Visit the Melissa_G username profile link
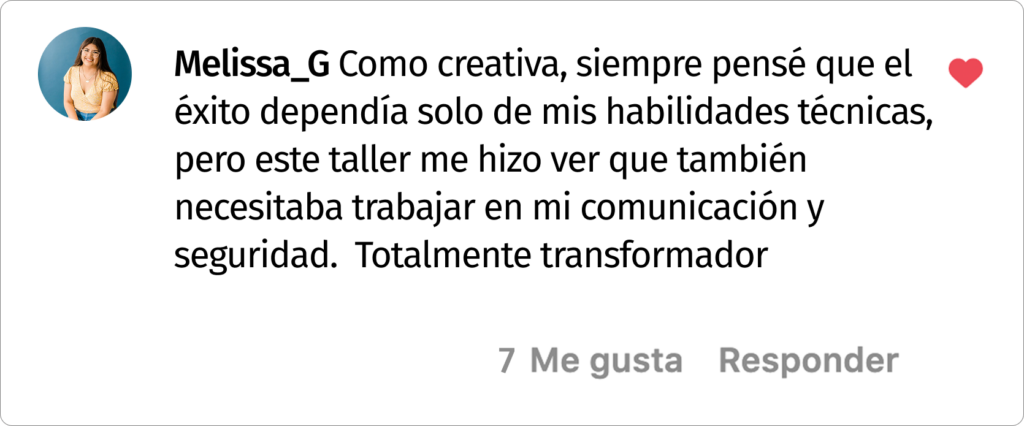The height and width of the screenshot is (426, 1024). coord(251,66)
